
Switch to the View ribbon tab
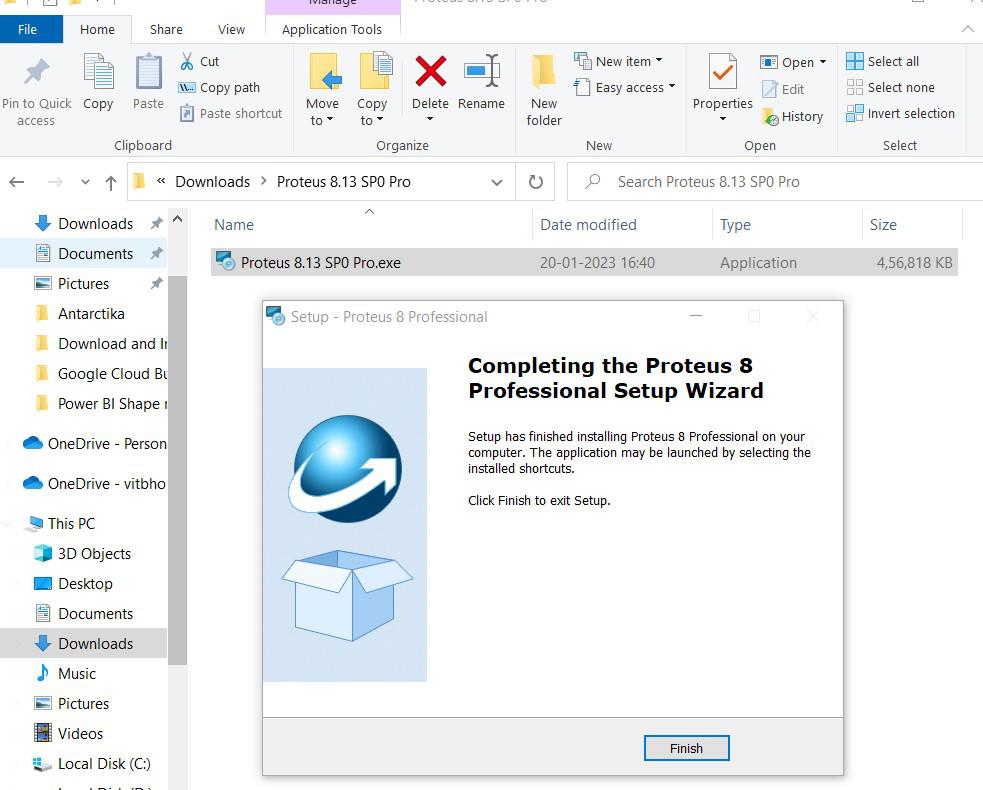[231, 29]
